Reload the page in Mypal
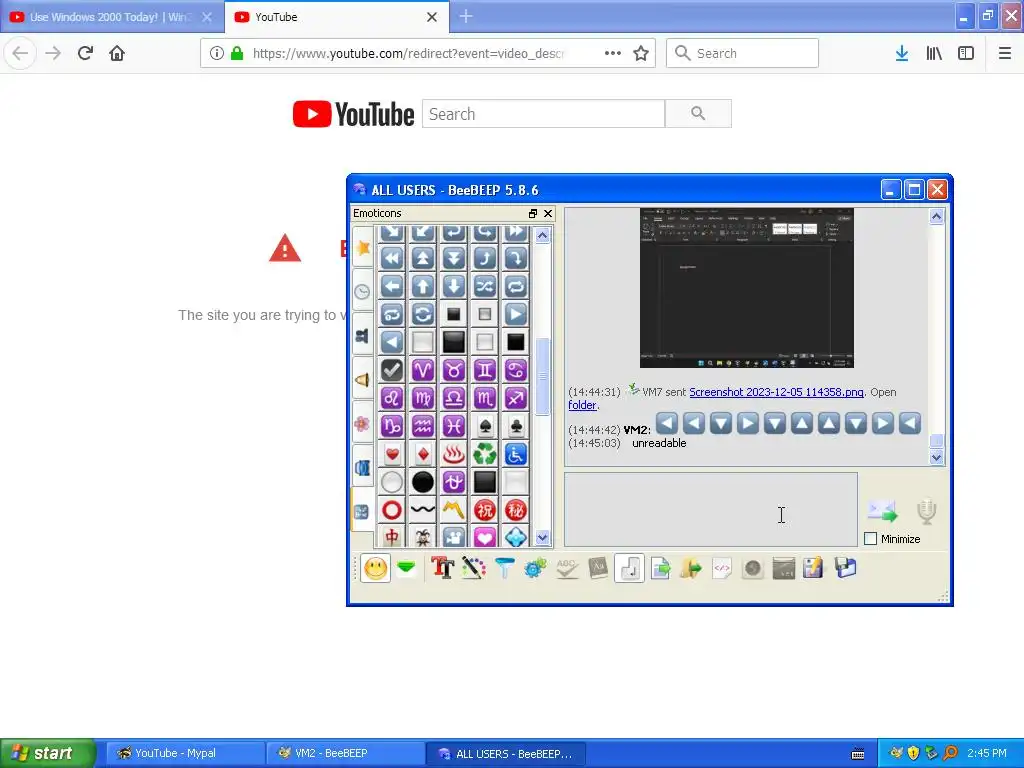The image size is (1024, 768). coord(85,53)
